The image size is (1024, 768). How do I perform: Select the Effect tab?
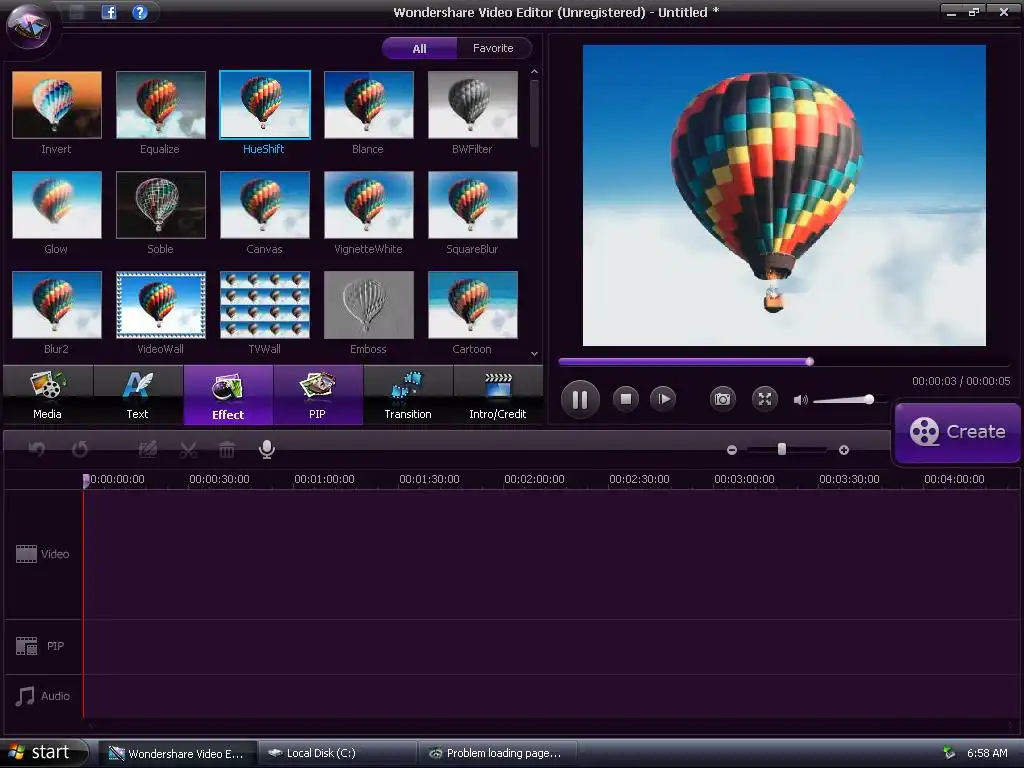pyautogui.click(x=228, y=396)
